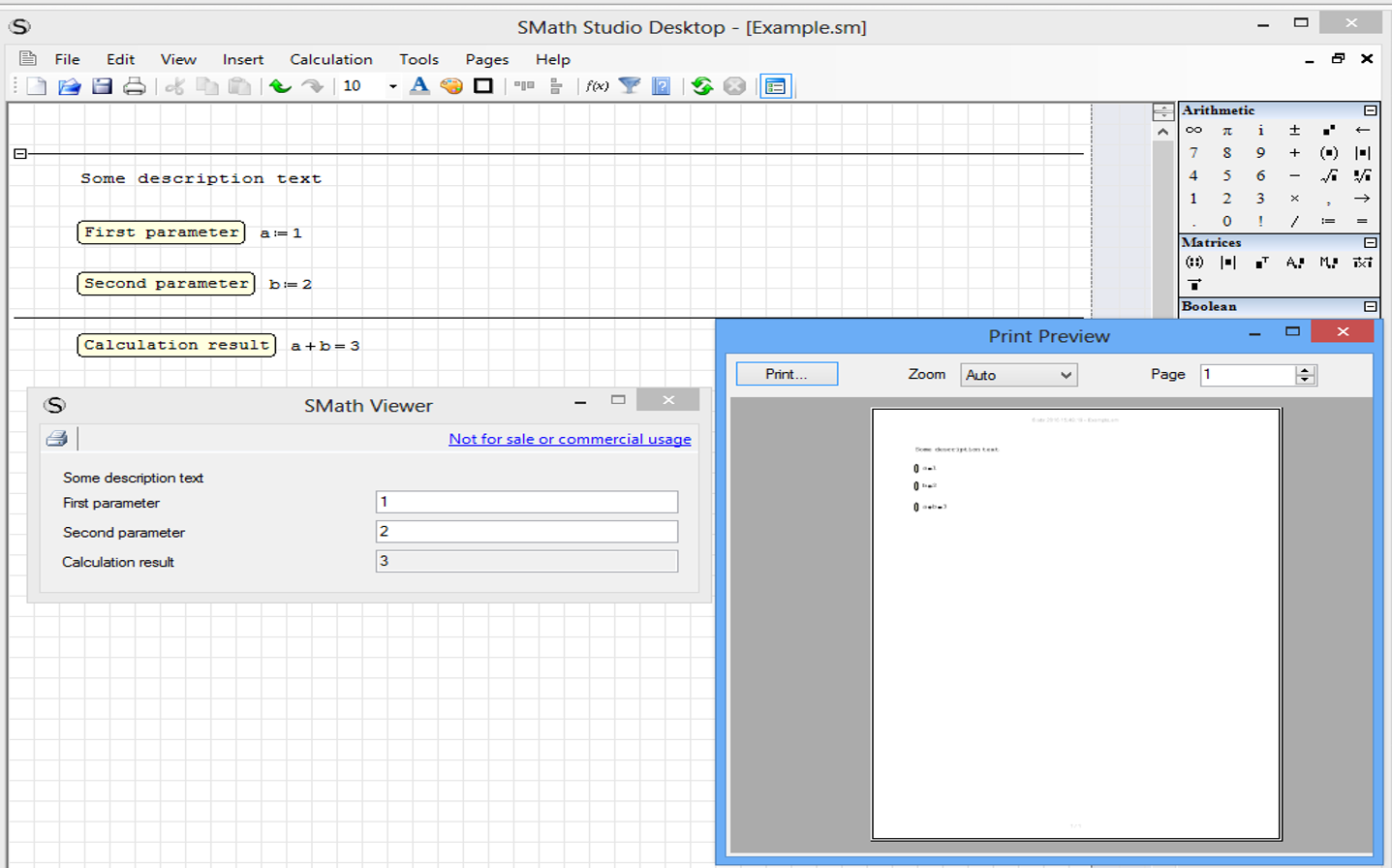Collapse the worksheet region with minus box
Viewport: 1392px width, 868px height.
pos(20,154)
